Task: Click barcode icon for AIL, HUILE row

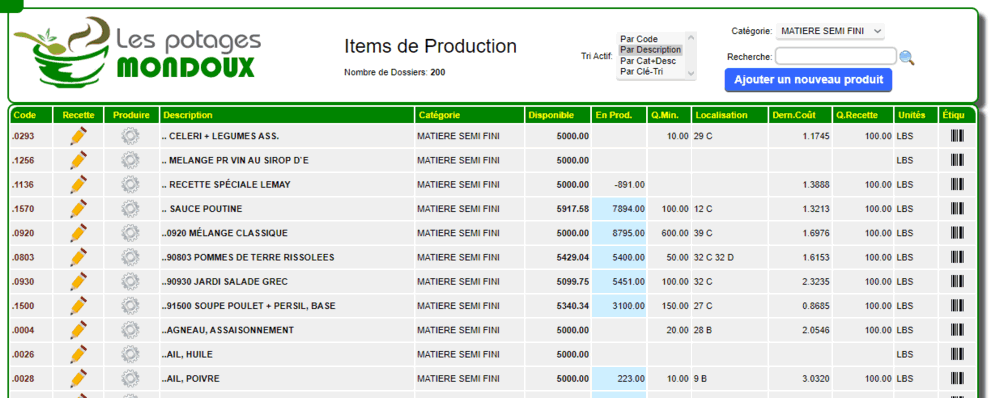Action: pyautogui.click(x=957, y=354)
